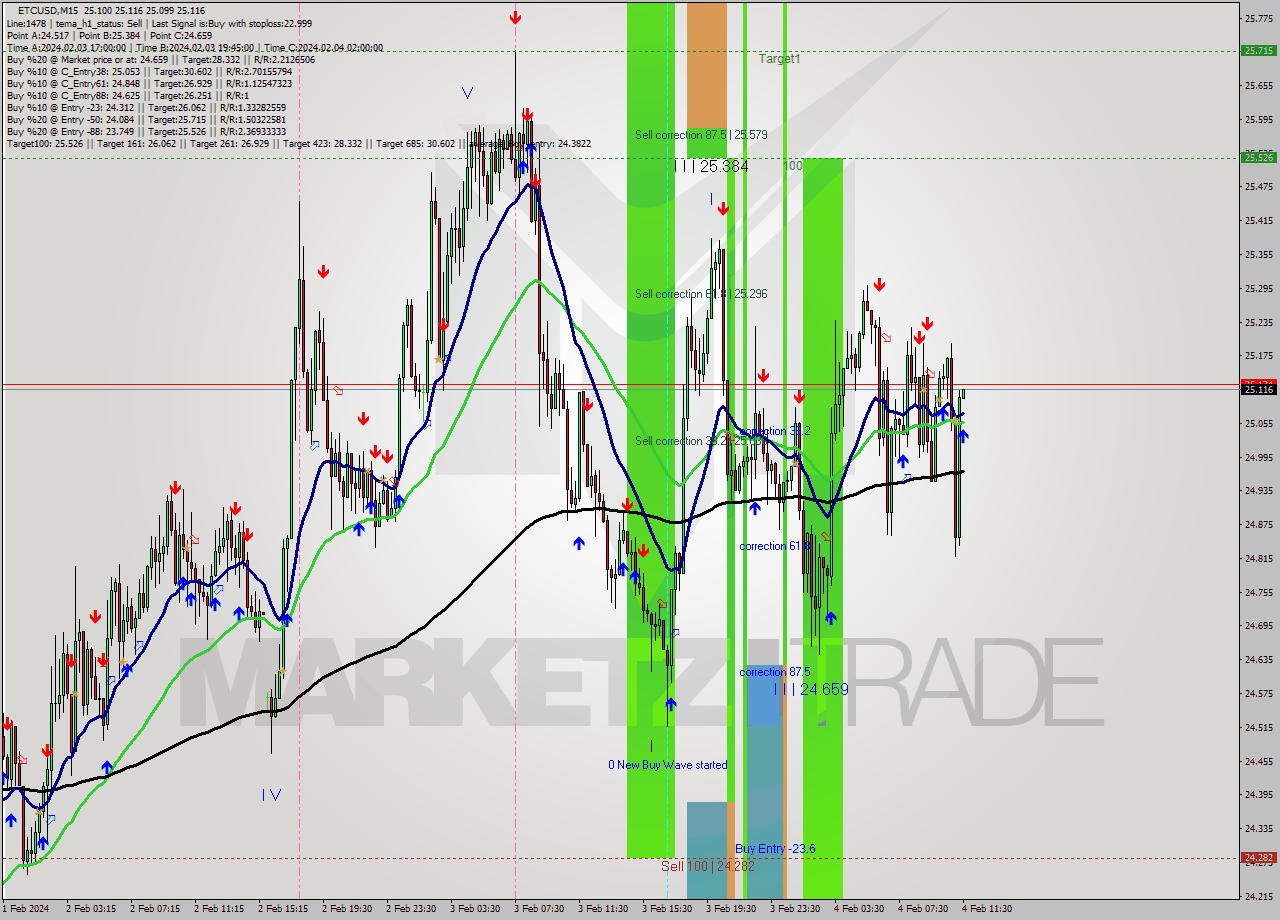Click the green 25.526 price tag
The height and width of the screenshot is (920, 1280).
point(1258,157)
